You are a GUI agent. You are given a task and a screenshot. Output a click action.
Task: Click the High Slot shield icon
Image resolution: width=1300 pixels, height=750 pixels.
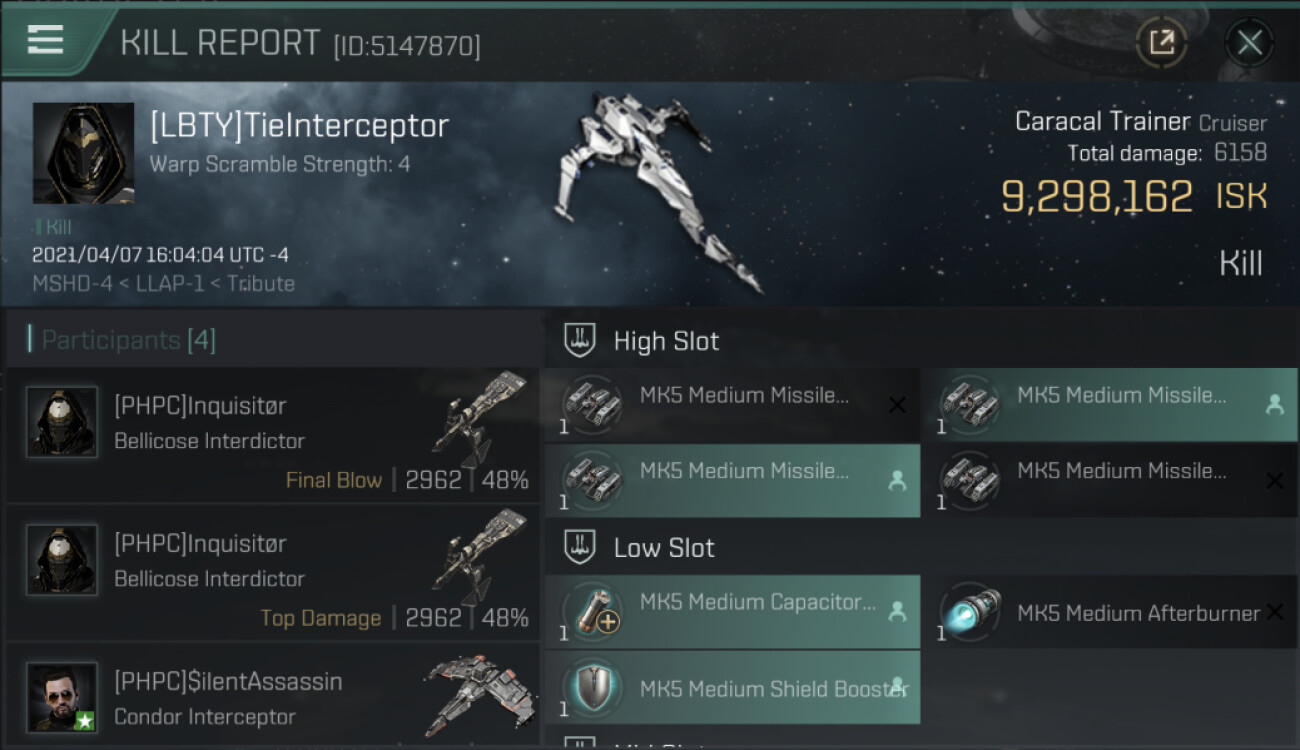tap(580, 341)
